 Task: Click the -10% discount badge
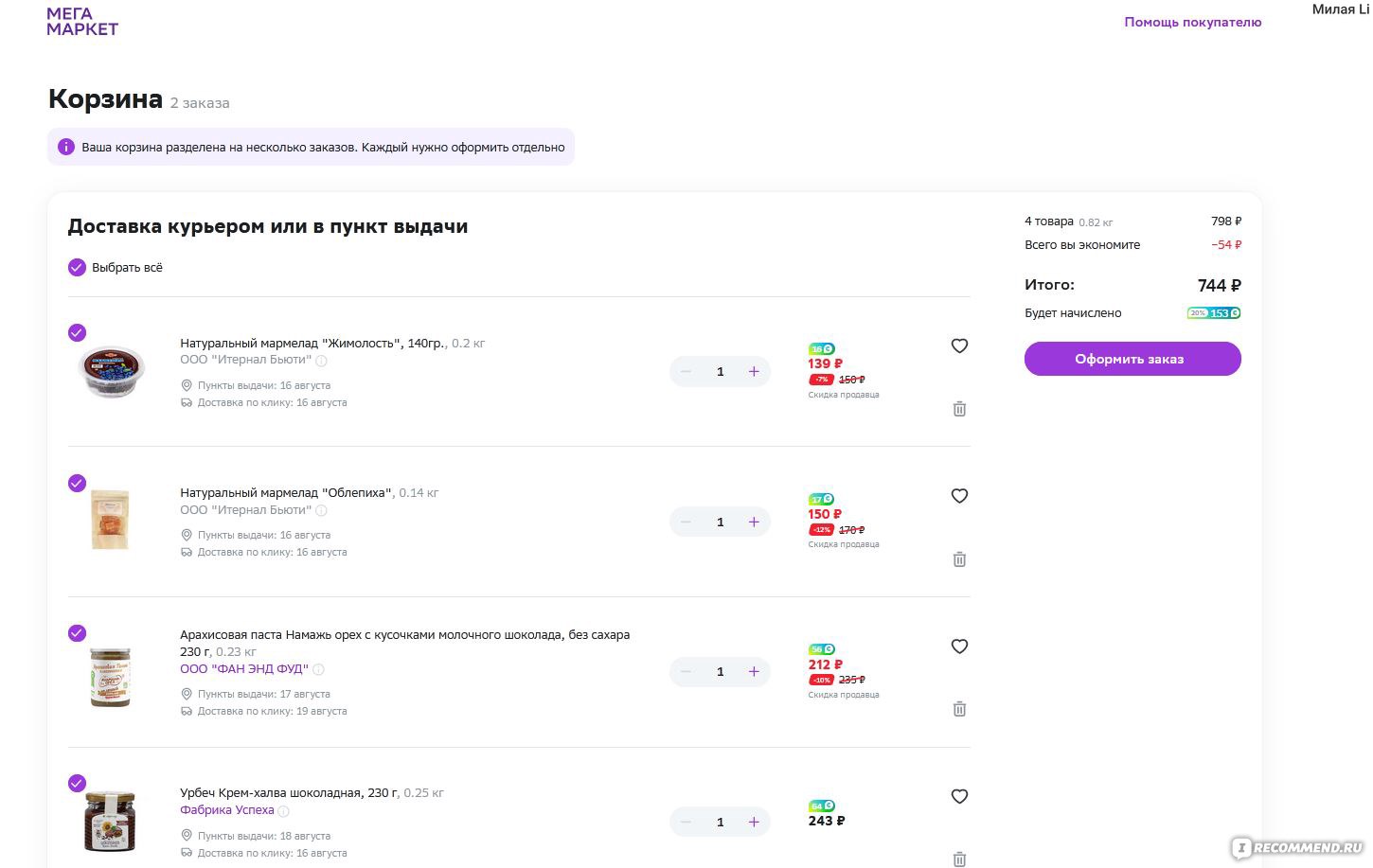click(x=821, y=680)
